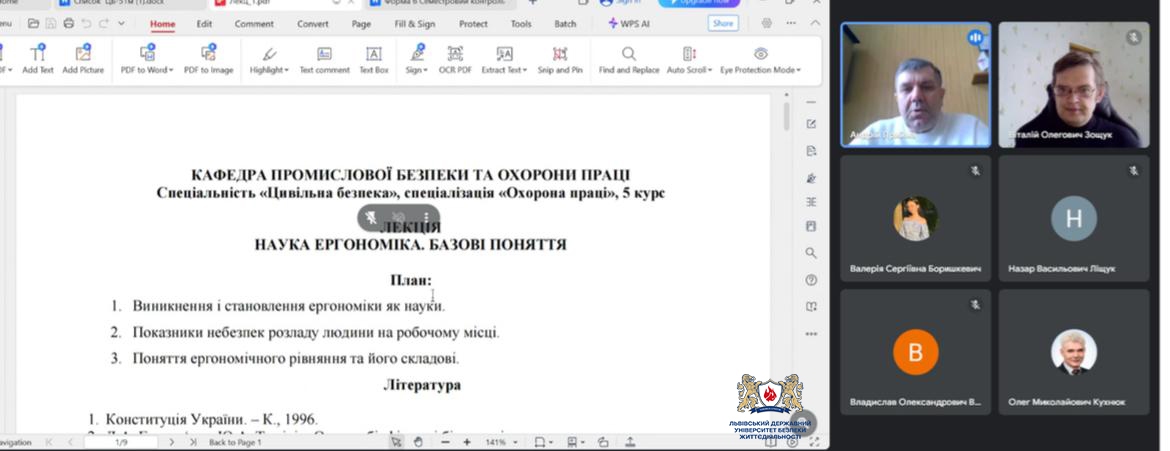Open the 141% zoom level dropdown
Screen dimensions: 1170x451
[x=516, y=442]
